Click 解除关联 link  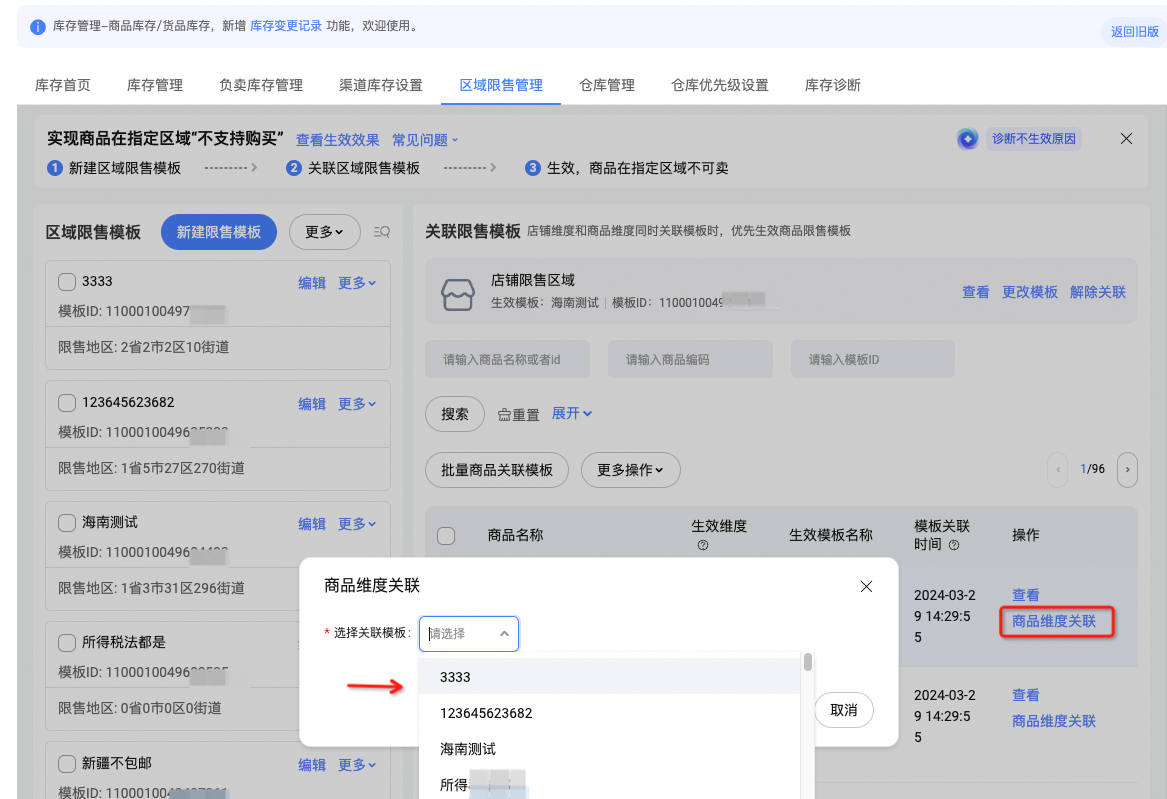pyautogui.click(x=1098, y=292)
